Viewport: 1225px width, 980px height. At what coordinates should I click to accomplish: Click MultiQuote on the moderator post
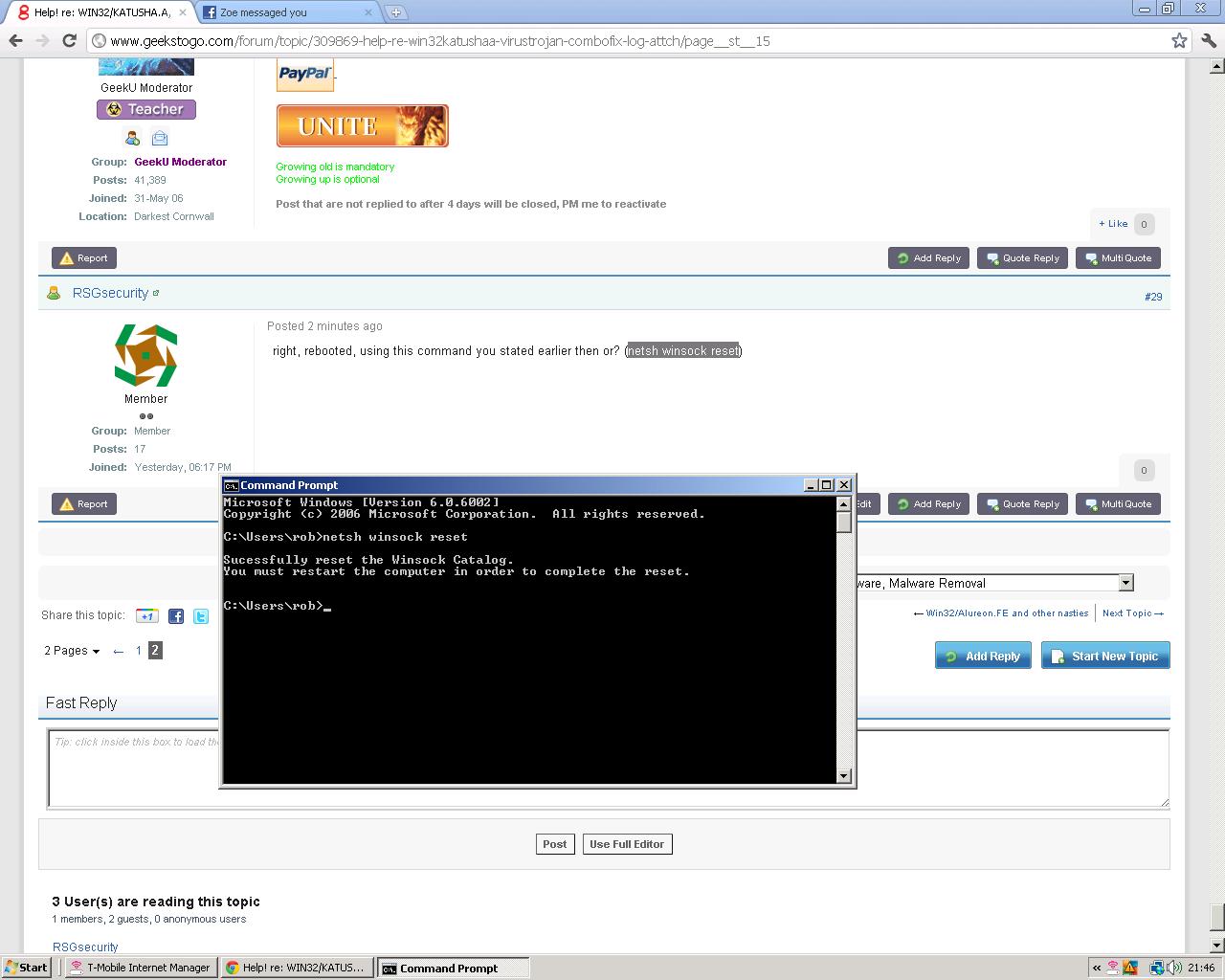(1118, 258)
